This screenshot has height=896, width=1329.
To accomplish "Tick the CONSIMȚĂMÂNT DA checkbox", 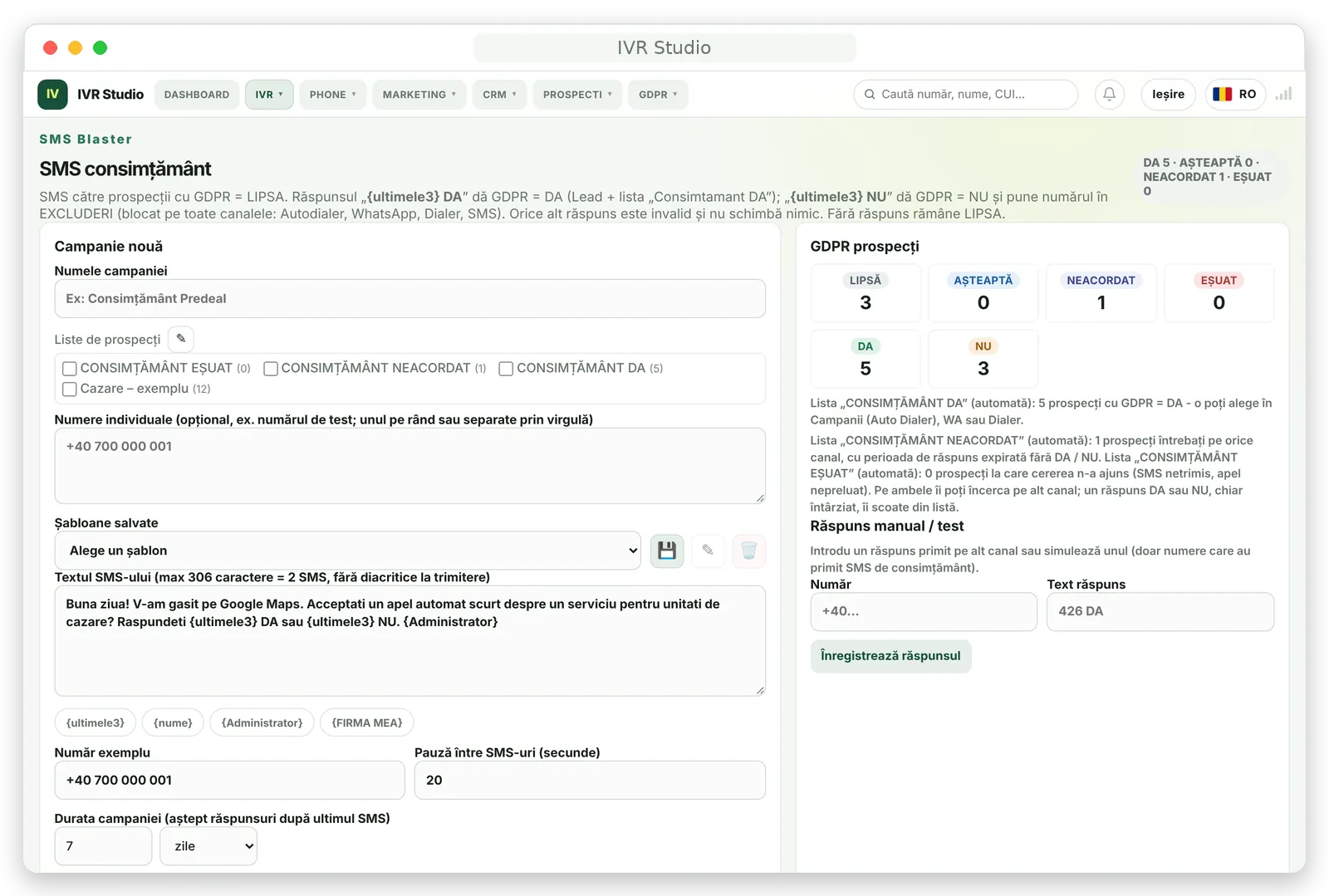I will (x=506, y=369).
